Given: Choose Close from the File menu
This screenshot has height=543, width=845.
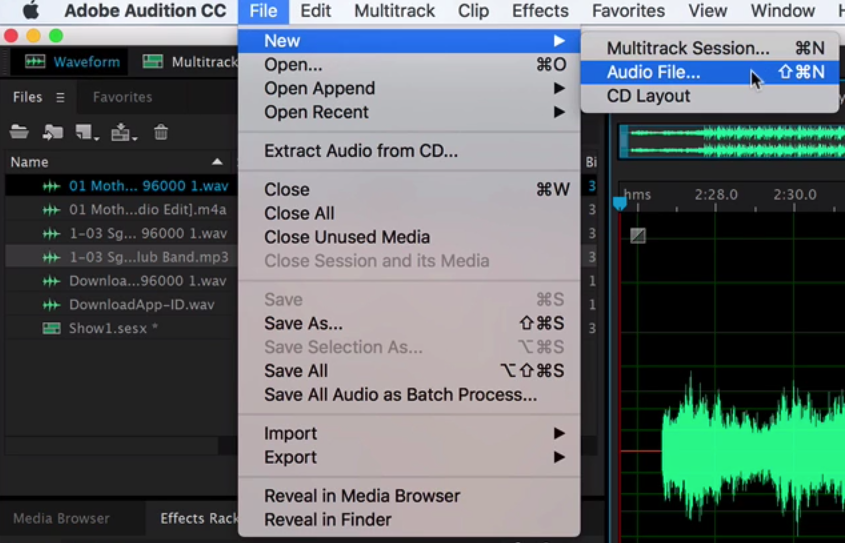Looking at the screenshot, I should click(409, 190).
